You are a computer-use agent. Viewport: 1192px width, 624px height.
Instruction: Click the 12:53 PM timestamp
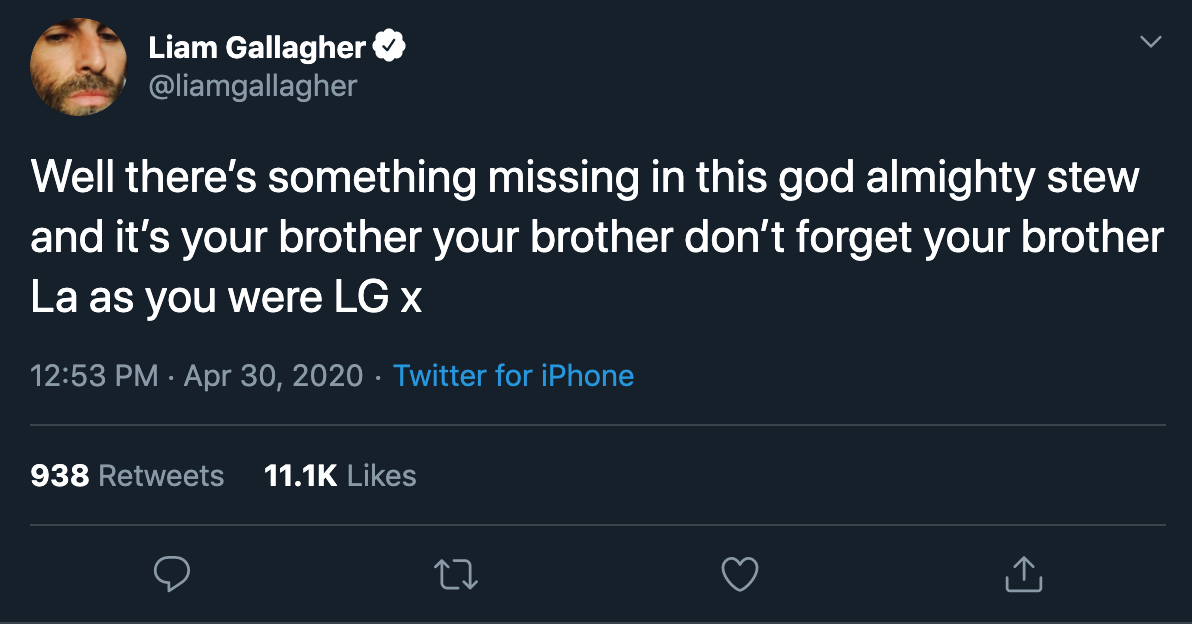point(94,375)
